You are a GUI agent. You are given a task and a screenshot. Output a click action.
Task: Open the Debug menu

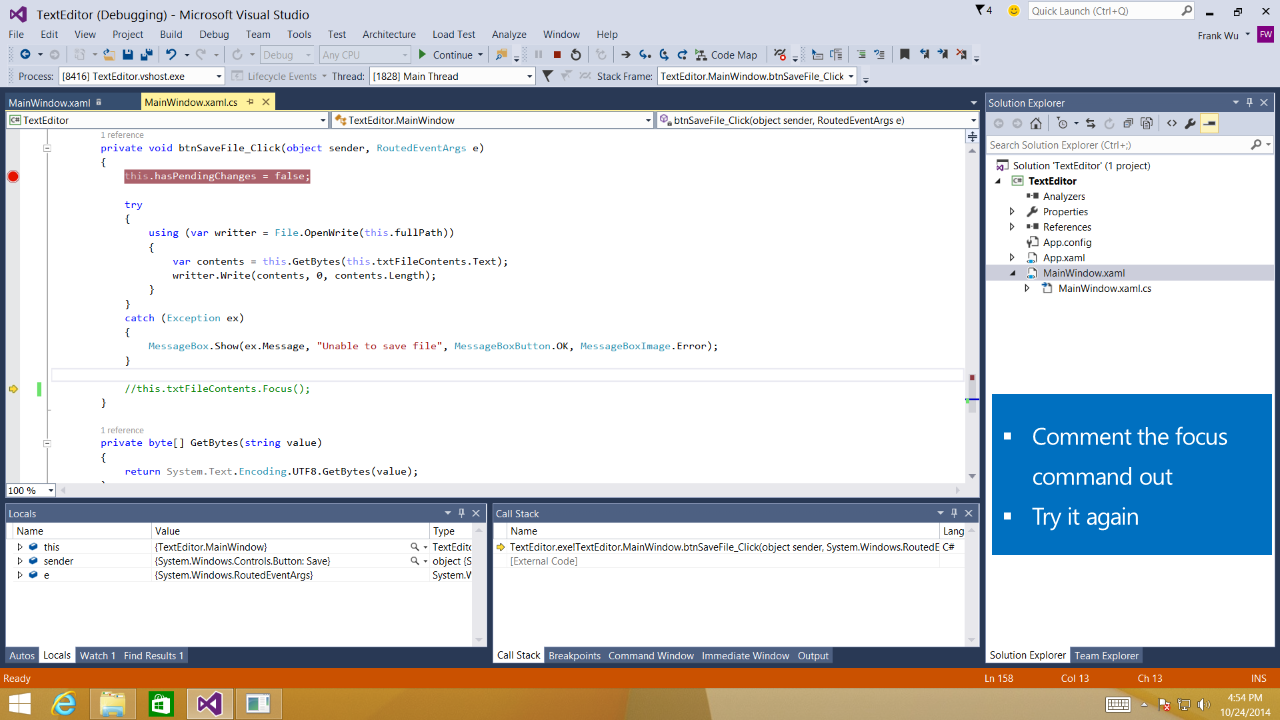pos(214,34)
